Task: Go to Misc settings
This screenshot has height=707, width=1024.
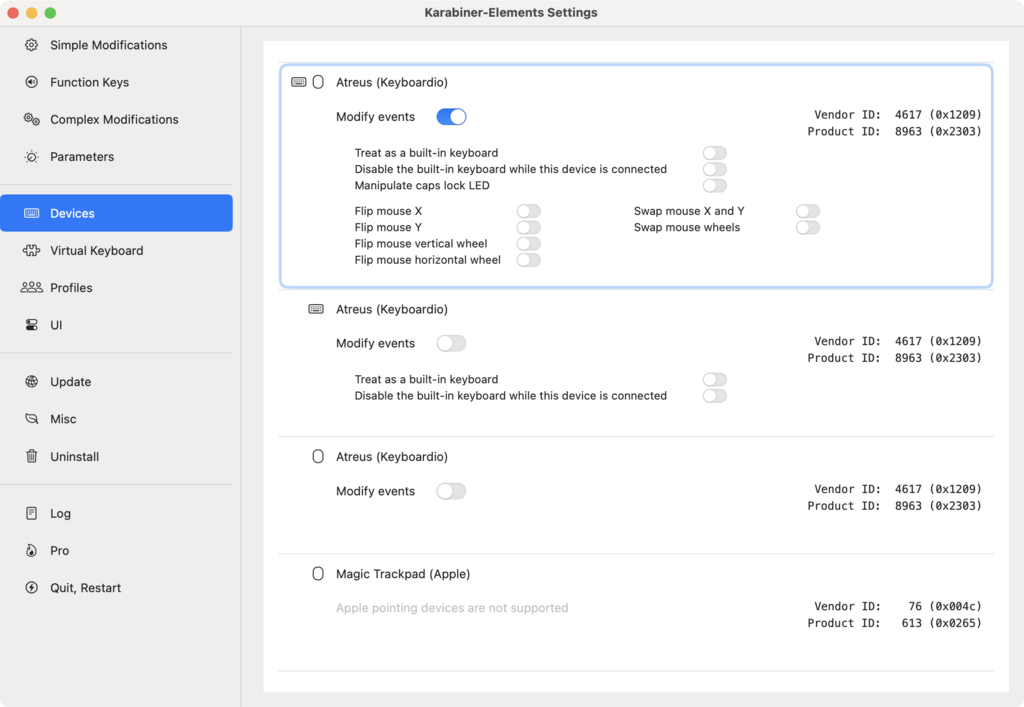Action: coord(116,419)
